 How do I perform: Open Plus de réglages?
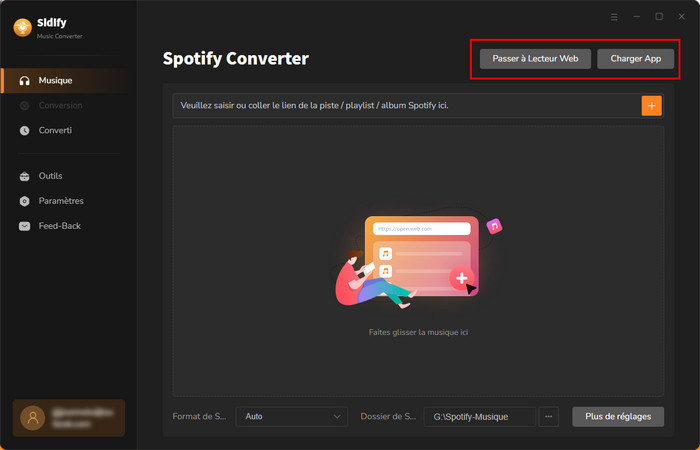tap(618, 416)
